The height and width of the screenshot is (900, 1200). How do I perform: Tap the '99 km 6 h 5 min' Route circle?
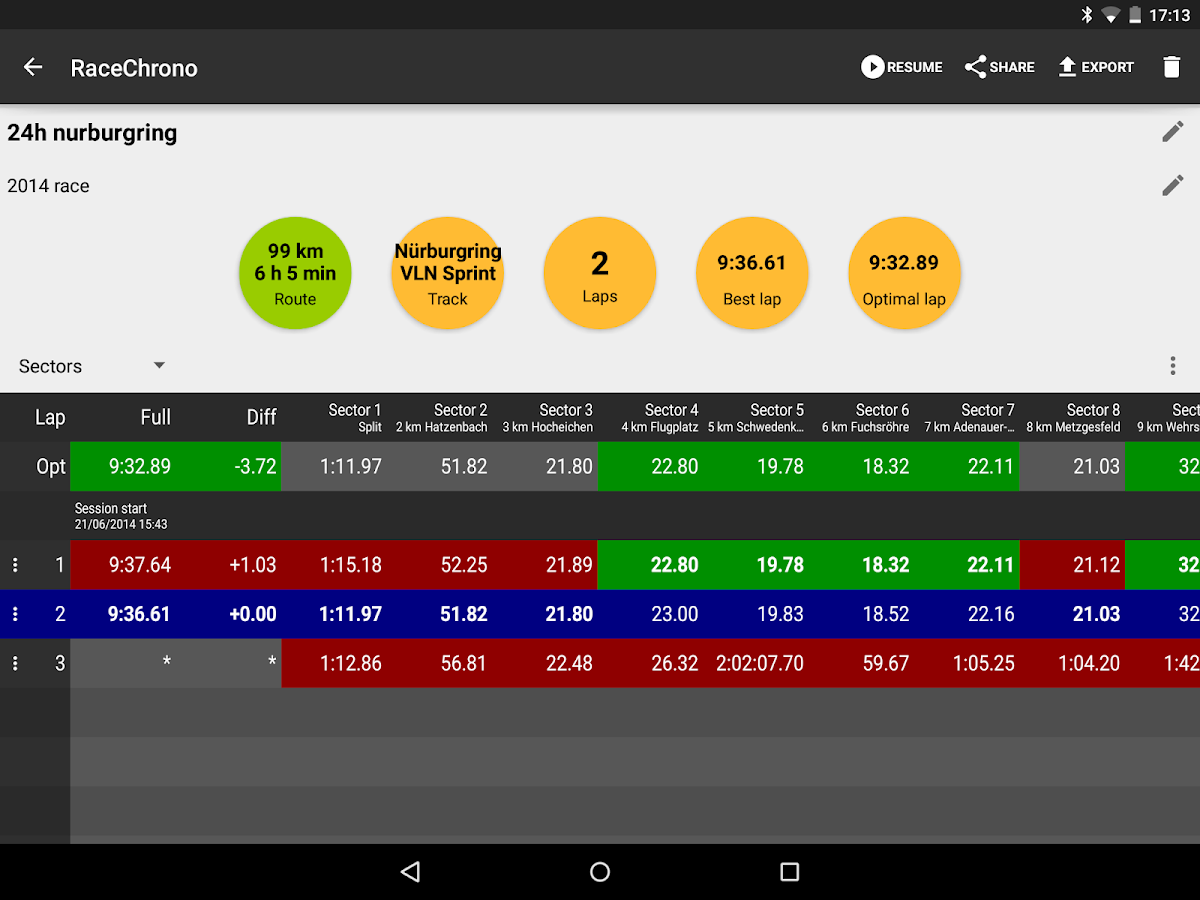pos(295,272)
